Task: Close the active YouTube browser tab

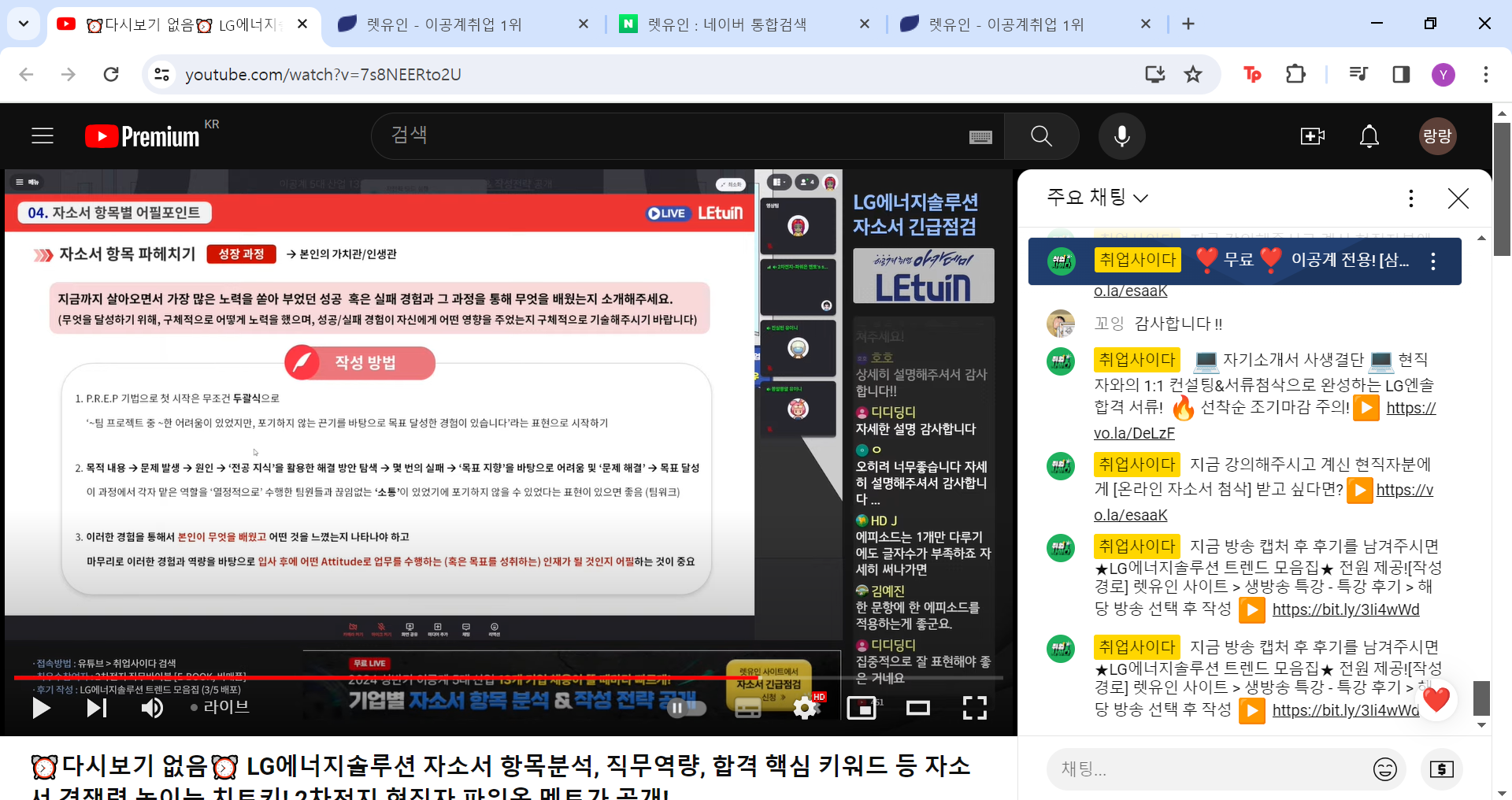Action: pyautogui.click(x=302, y=24)
